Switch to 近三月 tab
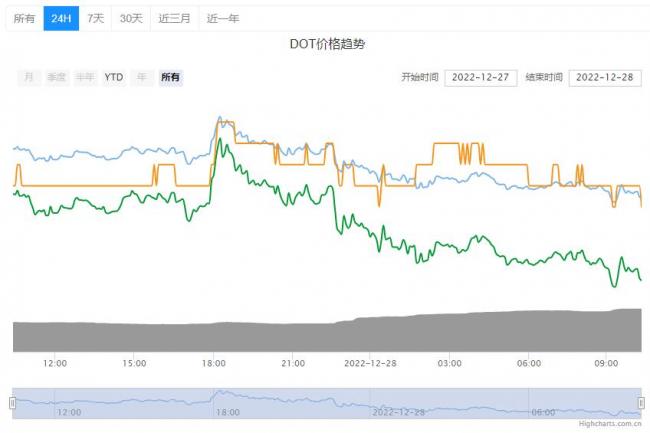Image resolution: width=650 pixels, height=433 pixels. click(x=175, y=19)
